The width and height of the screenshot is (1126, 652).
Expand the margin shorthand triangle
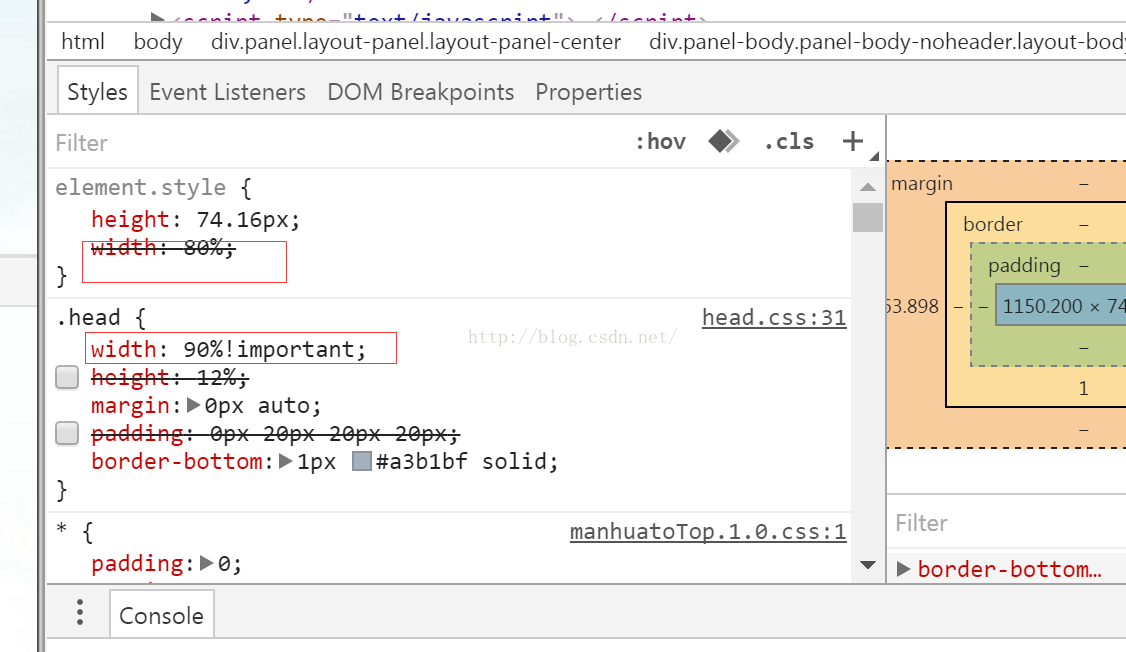193,405
